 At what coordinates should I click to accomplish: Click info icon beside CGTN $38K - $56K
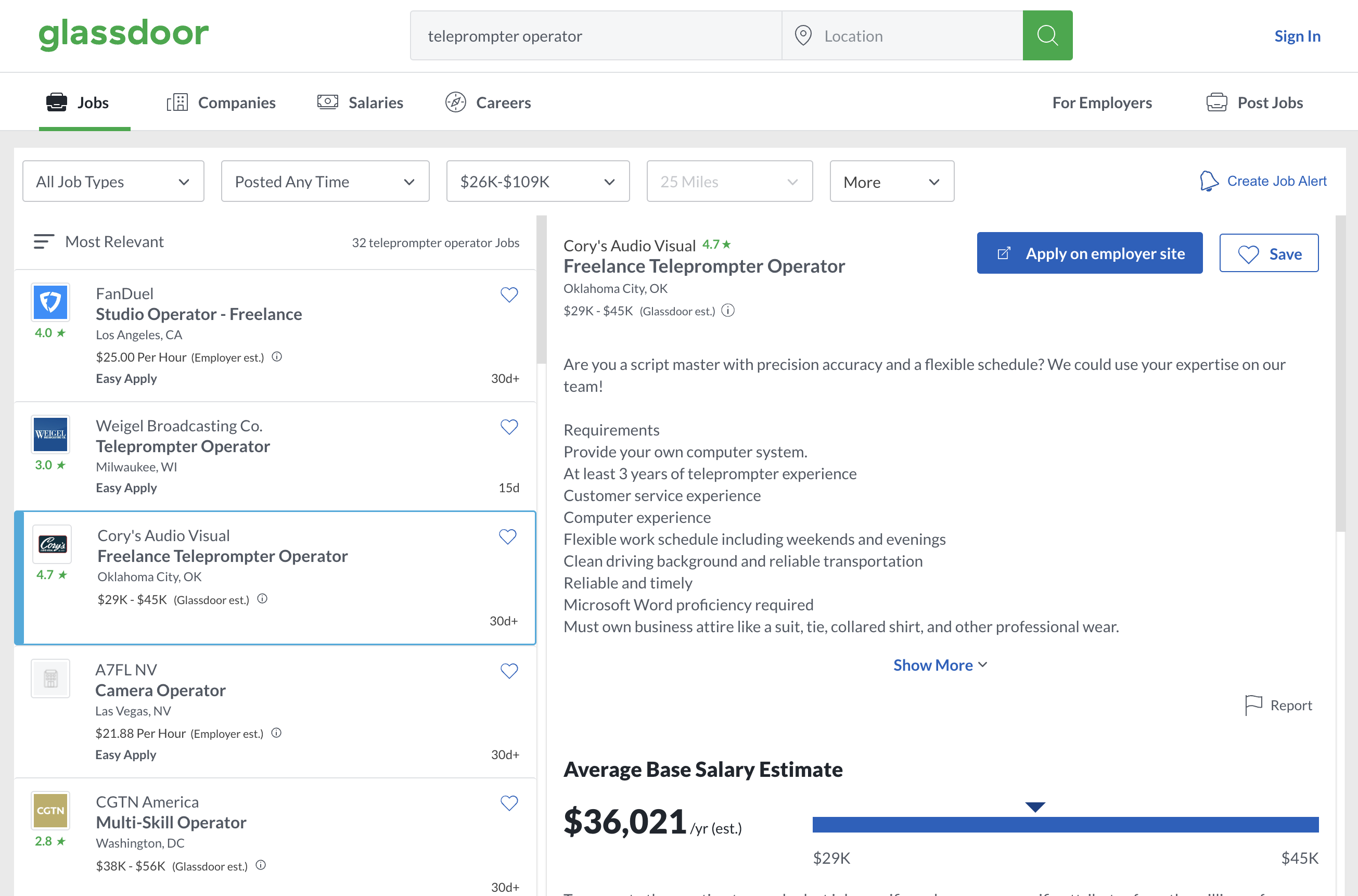coord(261,865)
